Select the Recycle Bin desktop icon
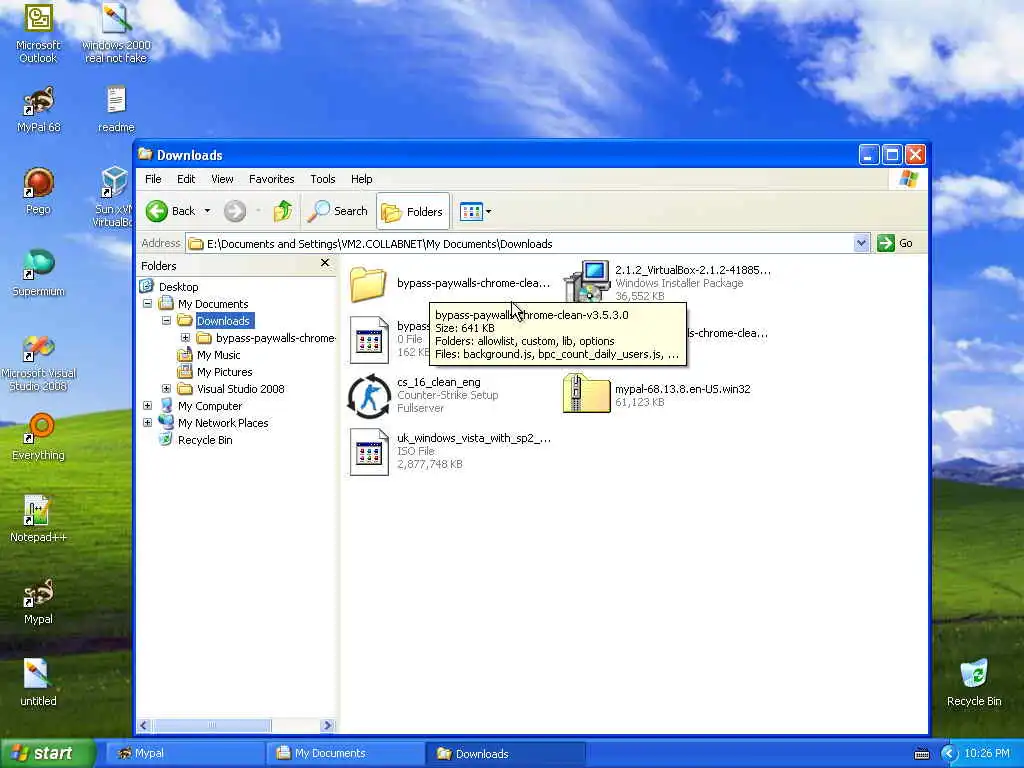This screenshot has width=1024, height=768. click(974, 683)
